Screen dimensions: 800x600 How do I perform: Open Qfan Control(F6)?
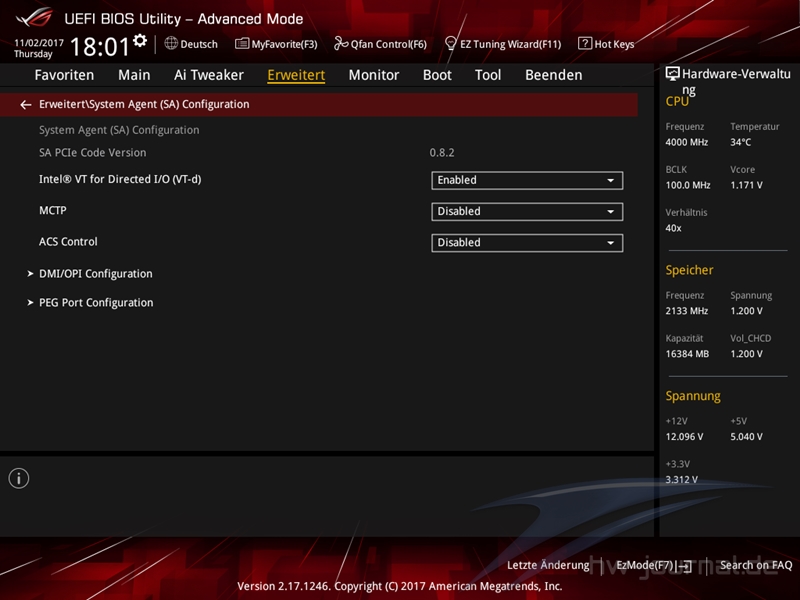pos(380,44)
